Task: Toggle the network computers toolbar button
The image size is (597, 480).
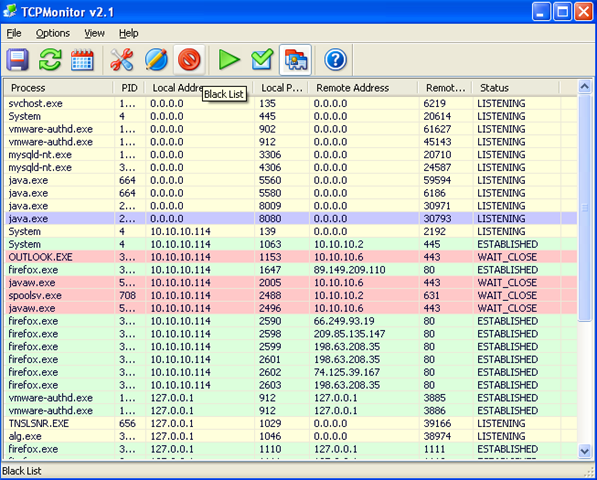Action: pos(295,60)
